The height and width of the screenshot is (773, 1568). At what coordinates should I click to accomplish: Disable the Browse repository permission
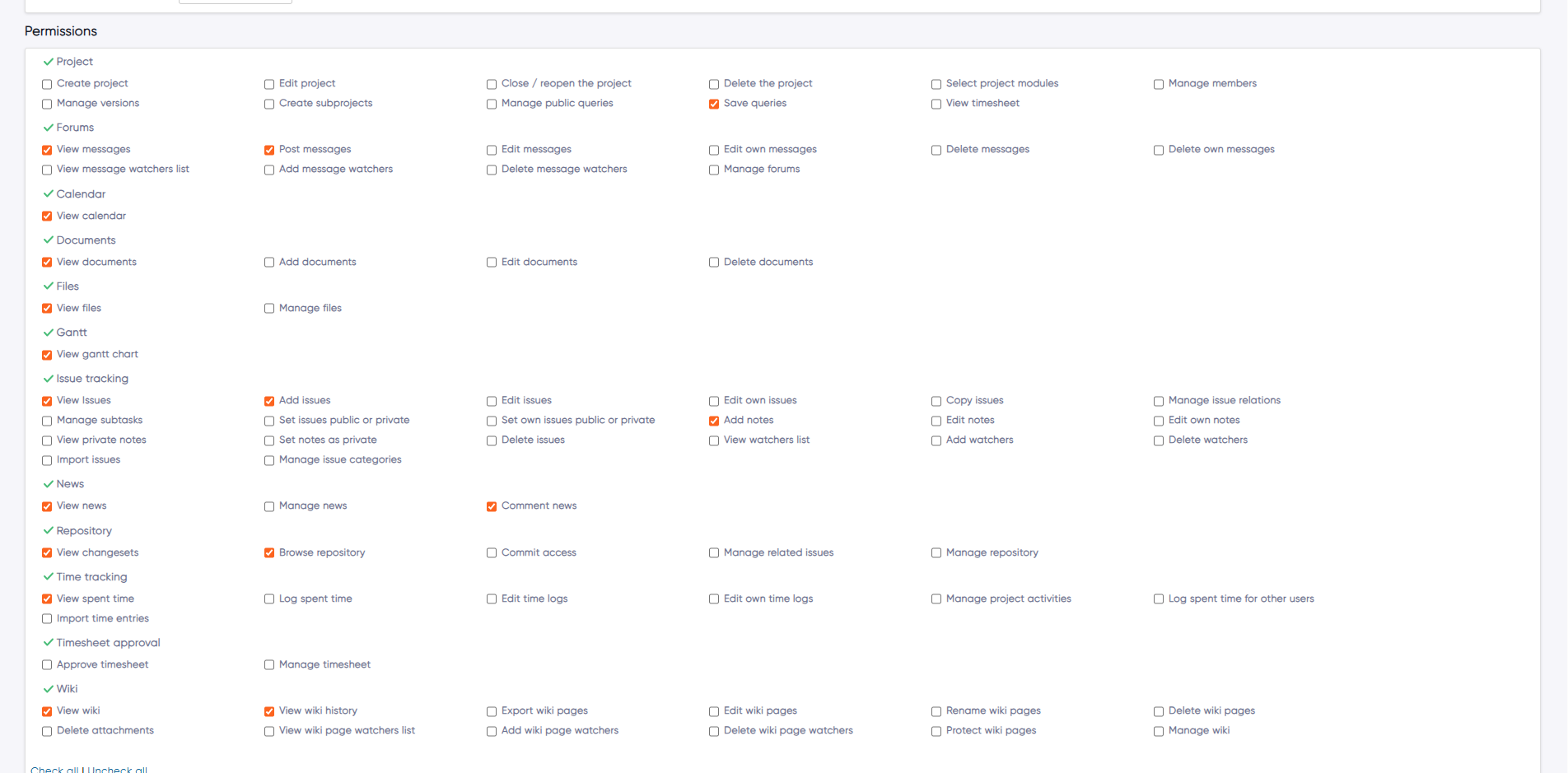[268, 553]
